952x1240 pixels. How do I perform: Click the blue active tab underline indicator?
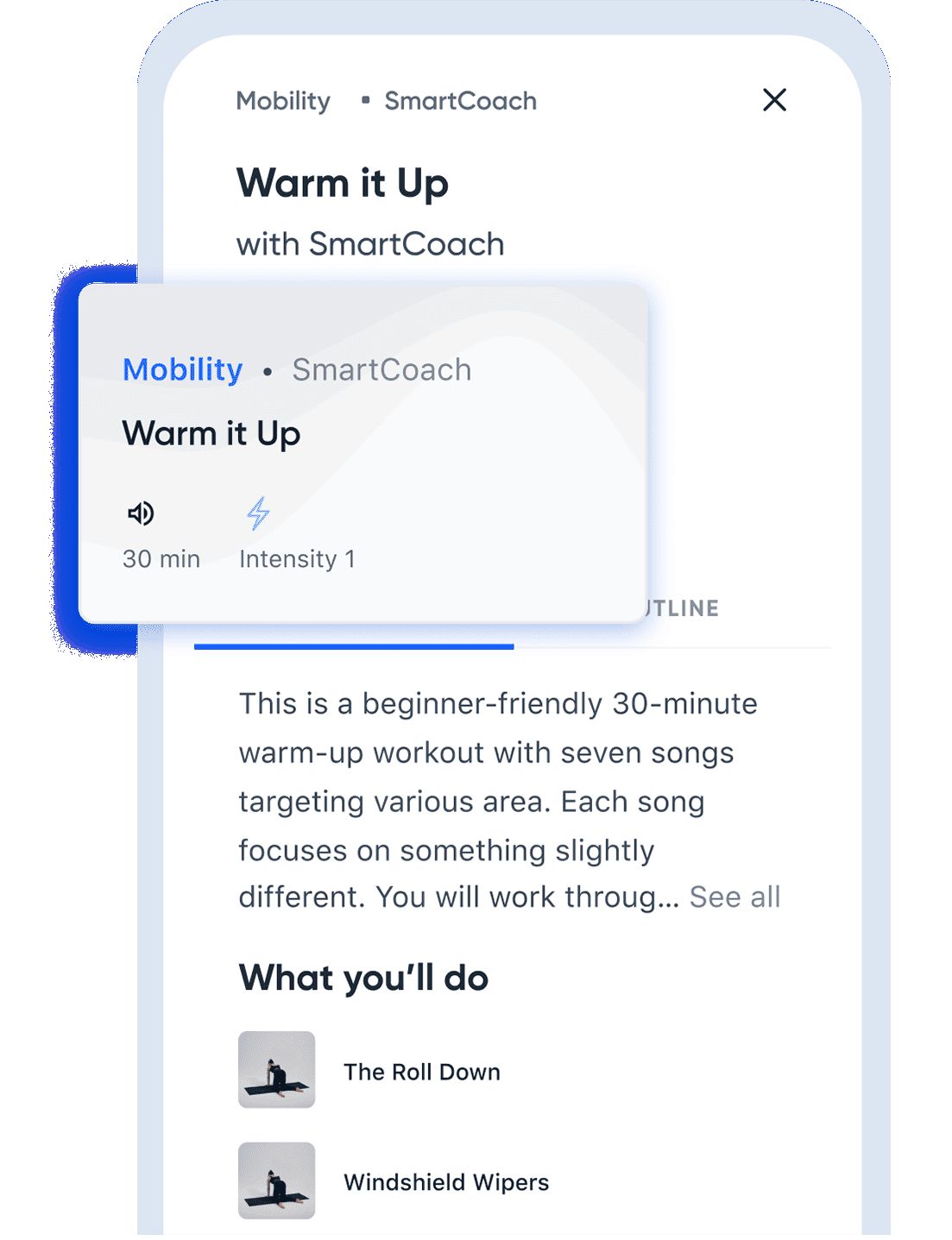[354, 646]
